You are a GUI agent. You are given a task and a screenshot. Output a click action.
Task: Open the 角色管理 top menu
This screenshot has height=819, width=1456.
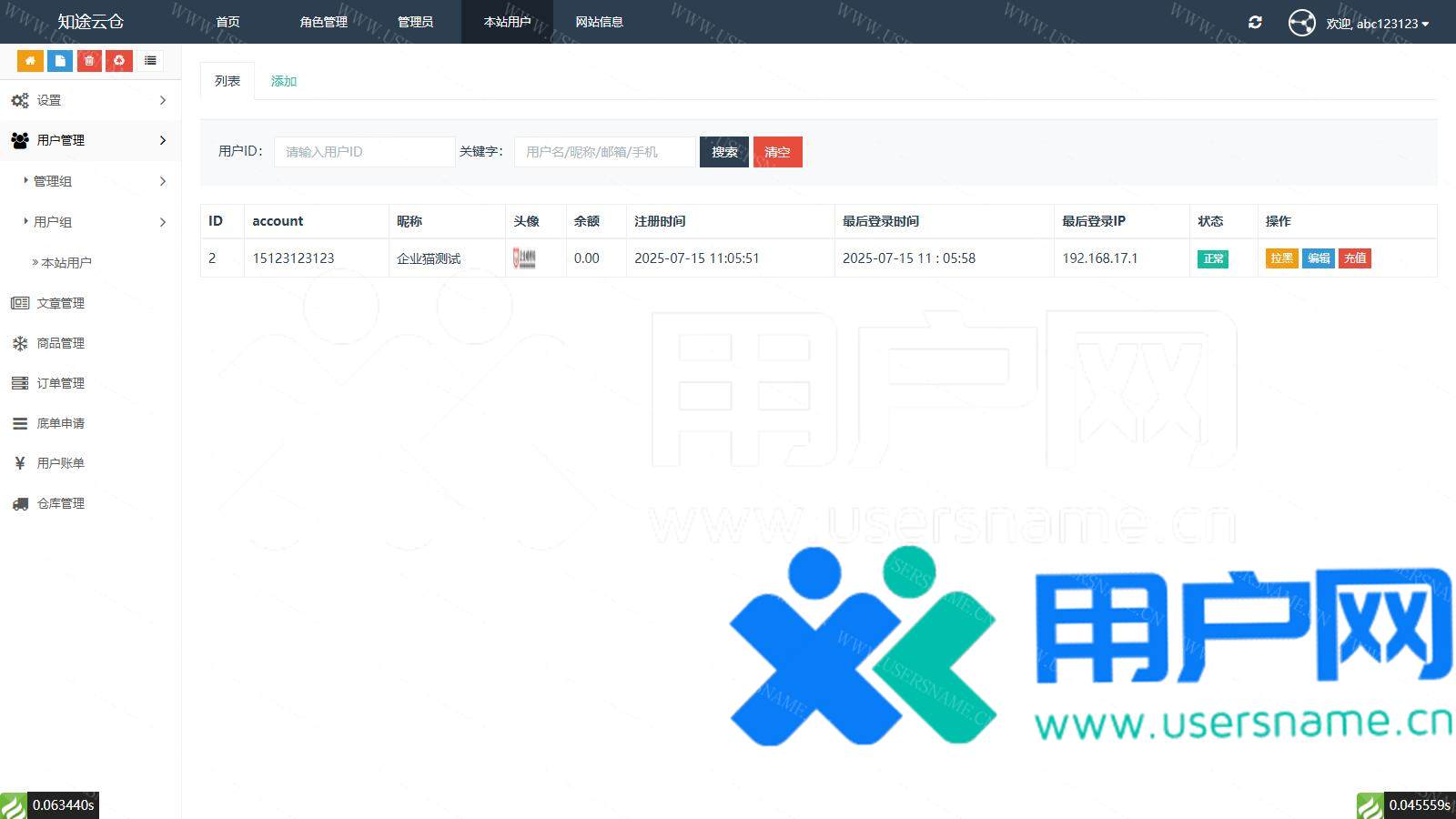[323, 22]
